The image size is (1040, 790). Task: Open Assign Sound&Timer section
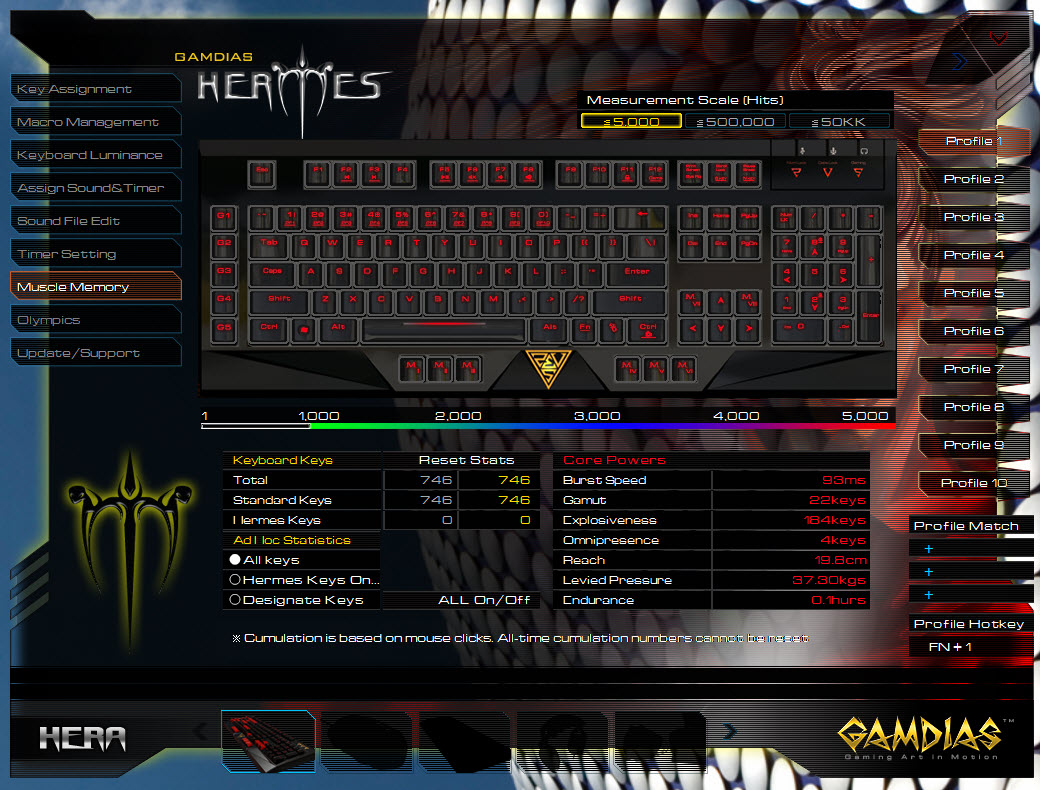96,188
